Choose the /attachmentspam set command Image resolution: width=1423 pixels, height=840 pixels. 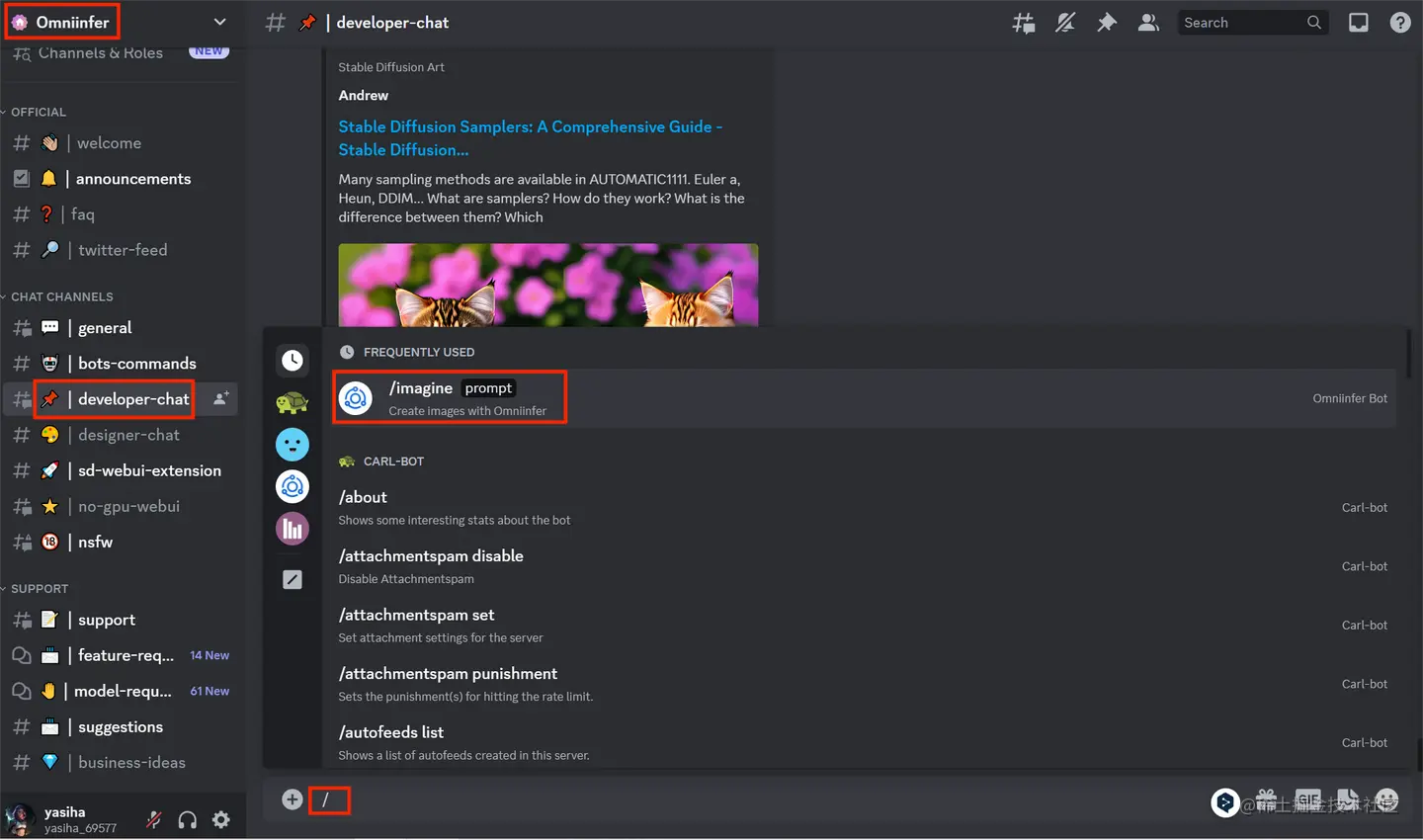(x=865, y=625)
